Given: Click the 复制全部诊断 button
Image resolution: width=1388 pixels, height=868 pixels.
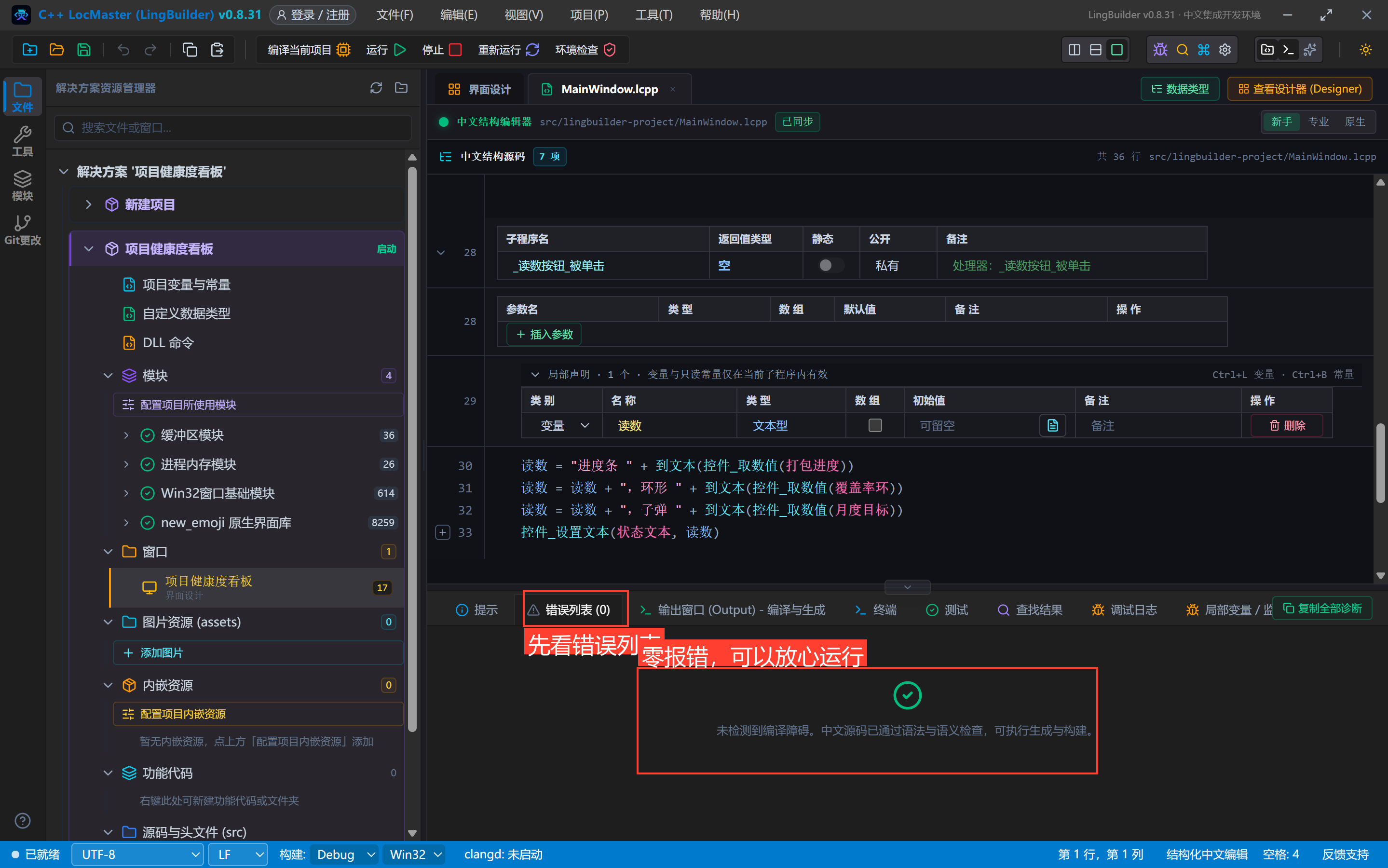Looking at the screenshot, I should click(x=1322, y=608).
